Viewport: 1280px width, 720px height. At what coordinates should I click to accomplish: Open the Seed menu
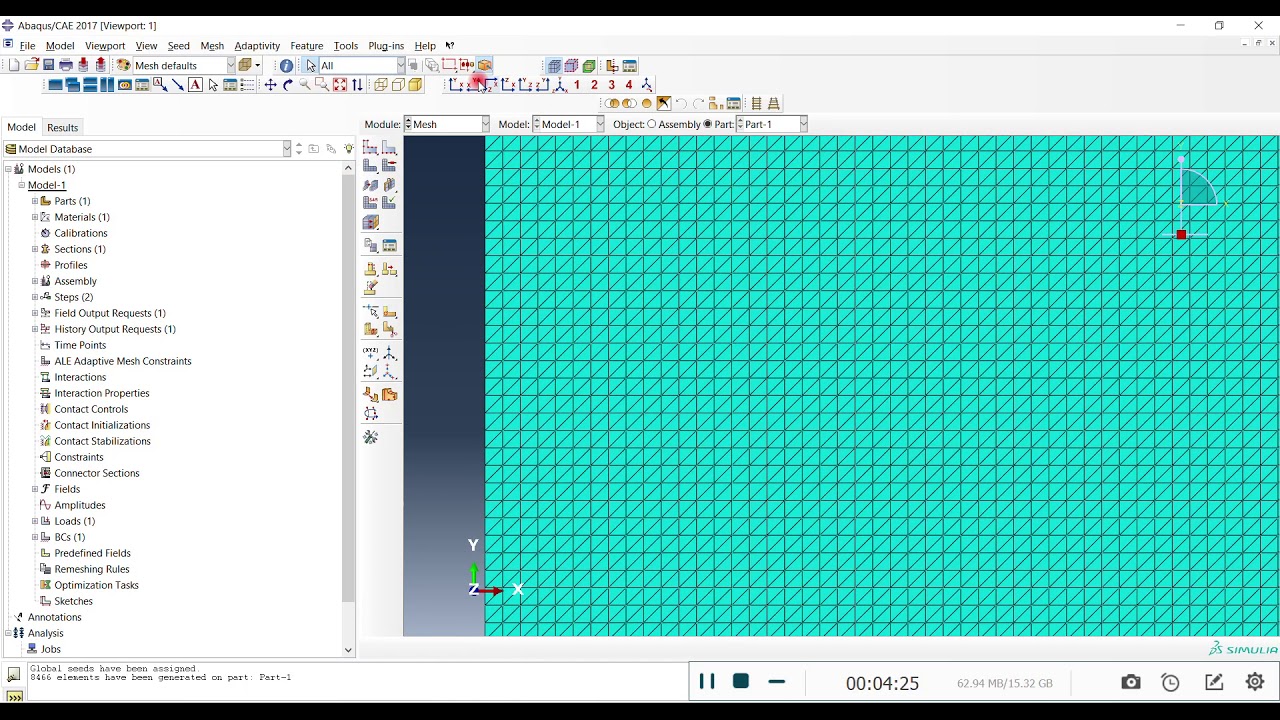coord(179,46)
